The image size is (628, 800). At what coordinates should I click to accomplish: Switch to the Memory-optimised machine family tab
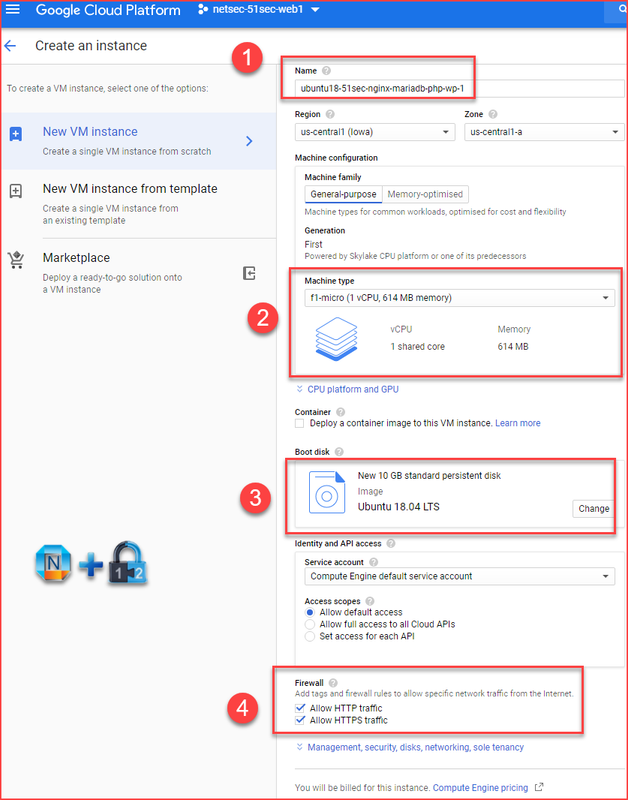click(x=425, y=194)
